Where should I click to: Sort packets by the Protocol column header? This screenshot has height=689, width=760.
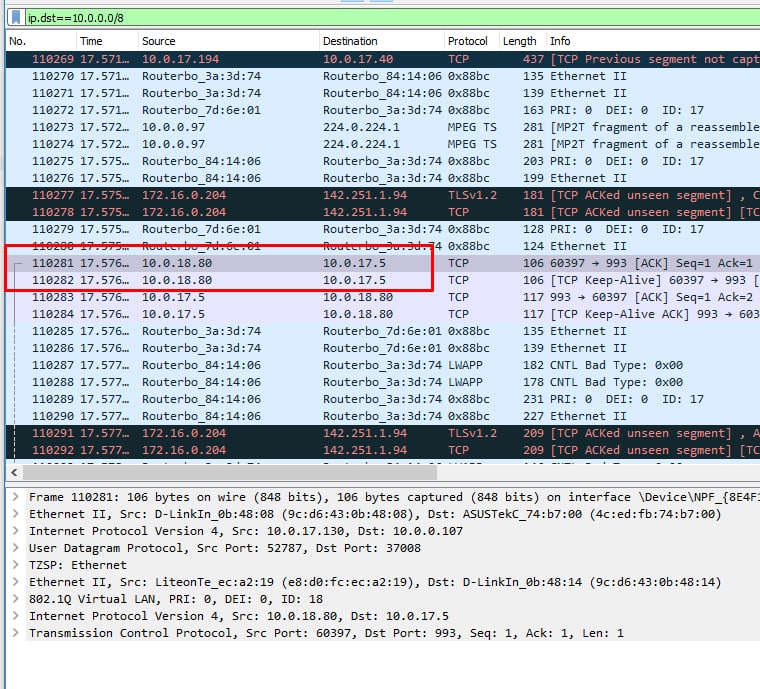click(x=471, y=41)
